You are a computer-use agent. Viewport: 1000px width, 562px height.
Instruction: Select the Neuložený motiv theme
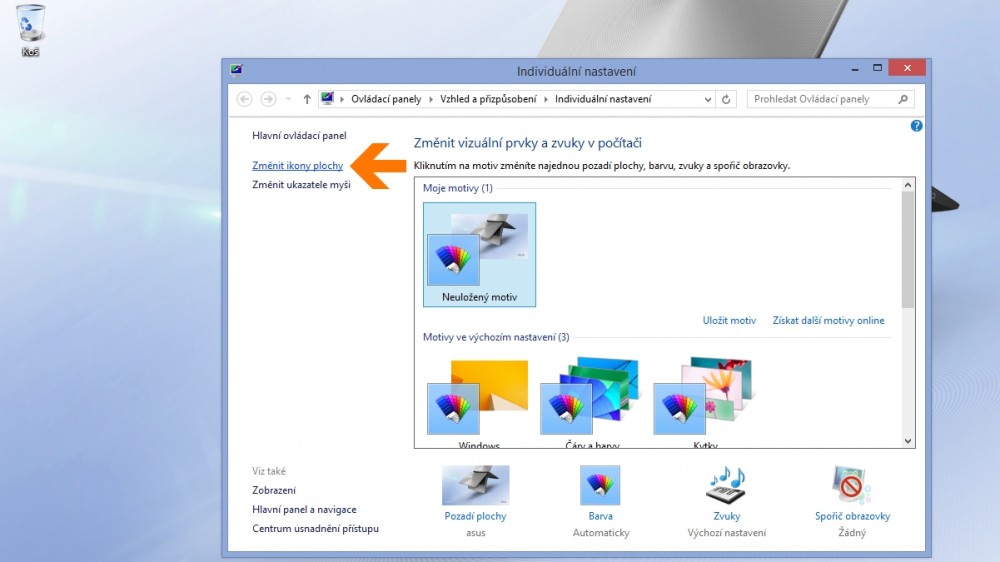coord(479,254)
